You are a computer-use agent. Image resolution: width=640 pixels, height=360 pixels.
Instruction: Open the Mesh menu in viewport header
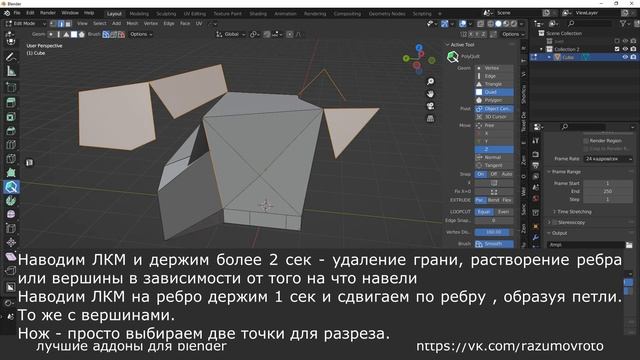132,24
